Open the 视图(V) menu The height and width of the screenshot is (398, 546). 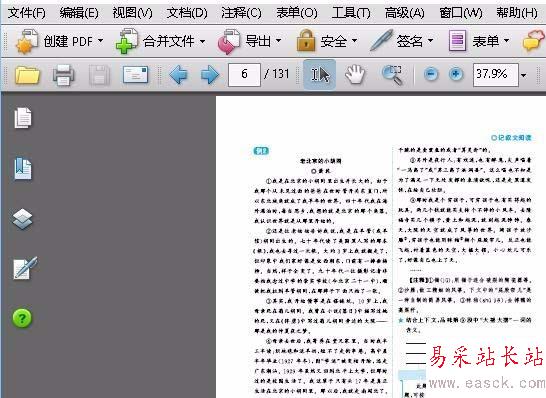pos(132,13)
